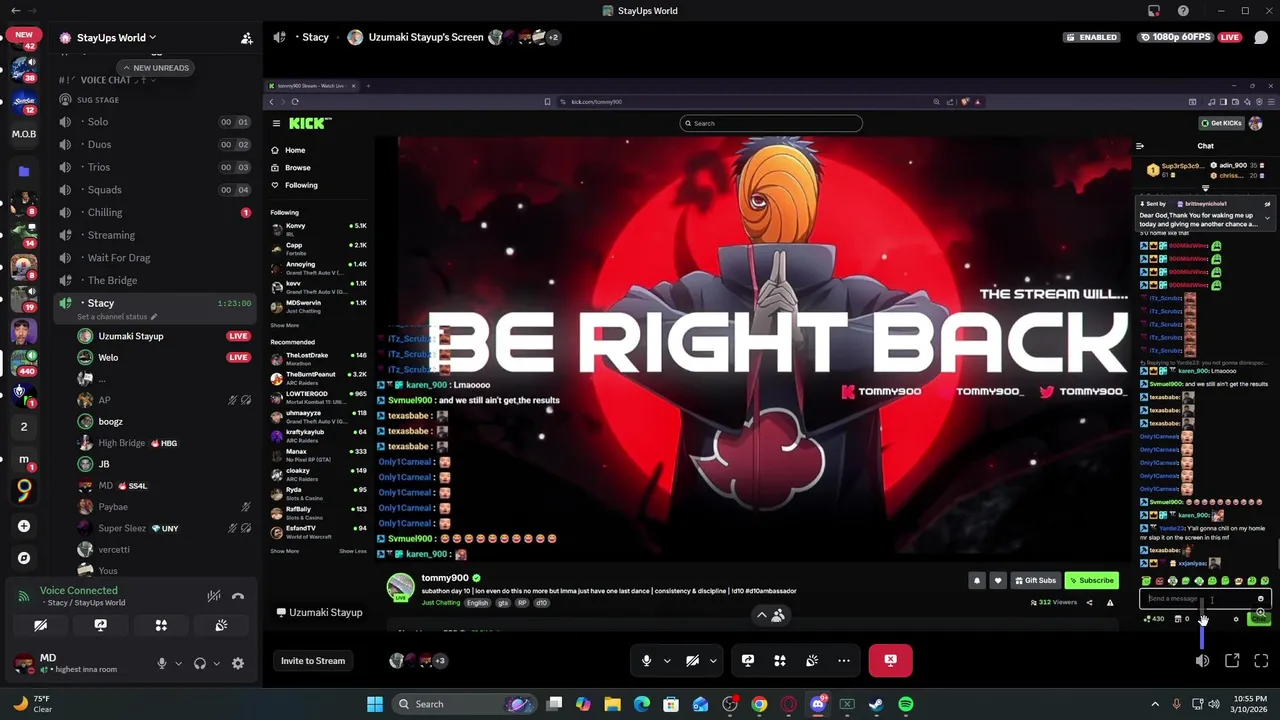Adjust the stream volume speaker control

tap(1202, 661)
